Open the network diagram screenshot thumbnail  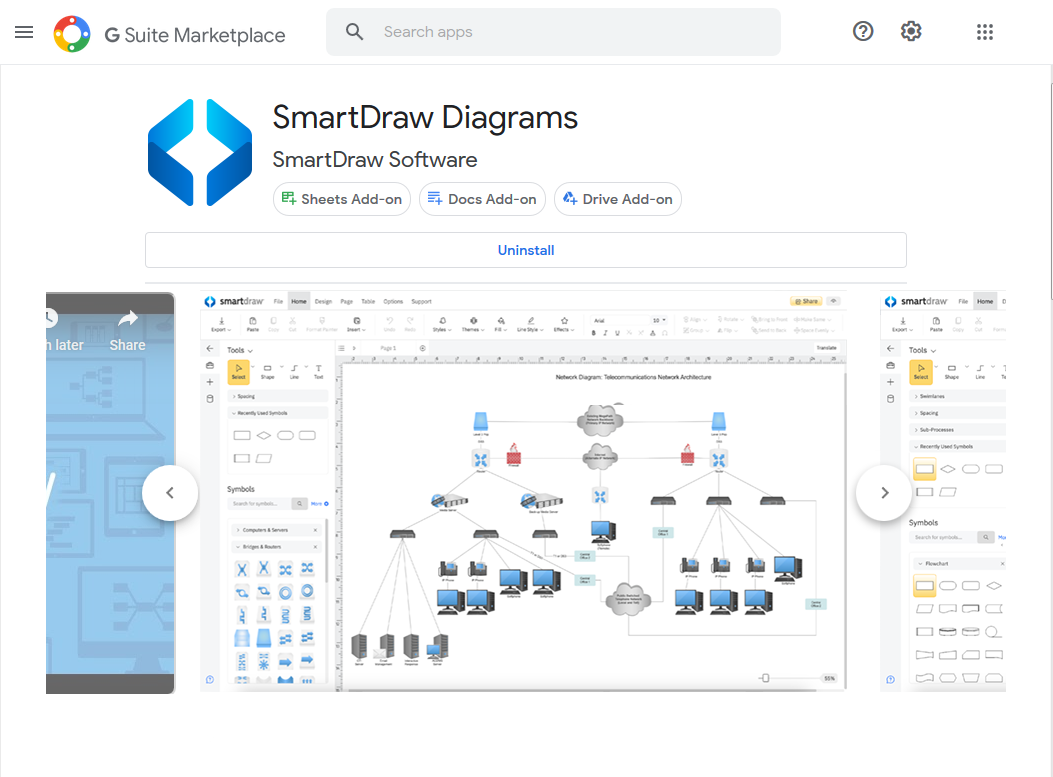coord(523,492)
